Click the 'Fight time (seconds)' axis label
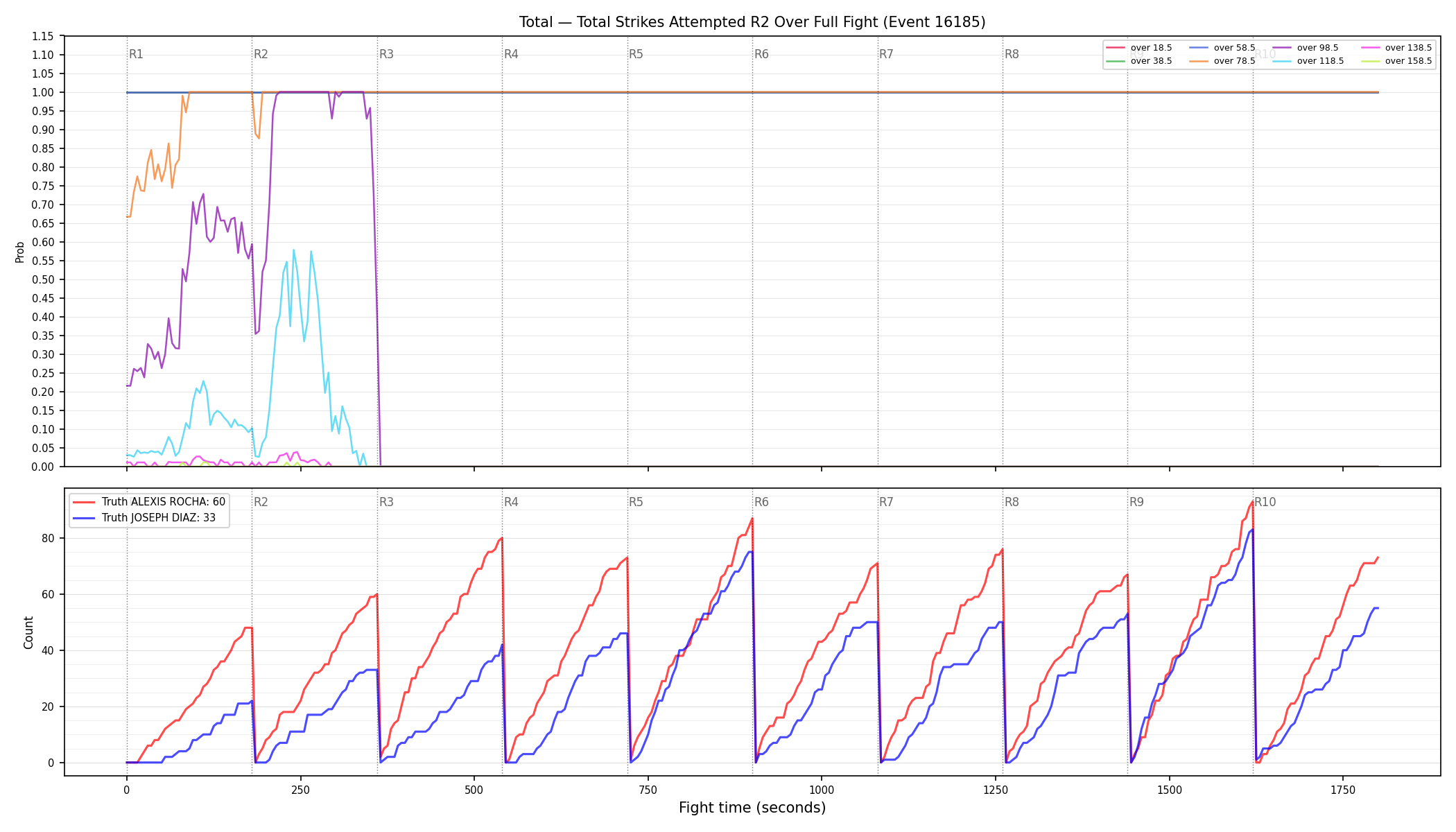This screenshot has height=832, width=1456. tap(752, 808)
